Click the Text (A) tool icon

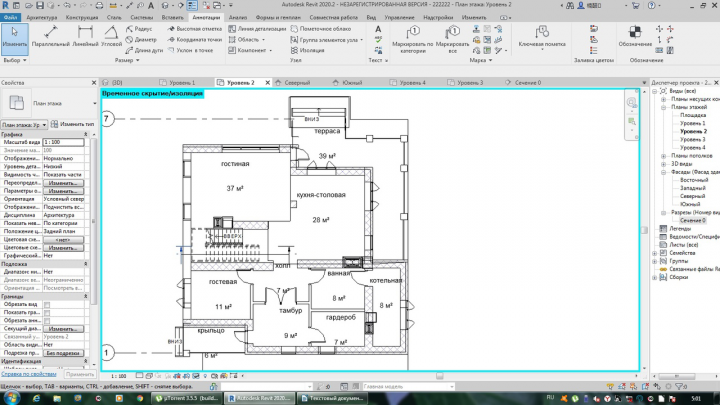(378, 29)
